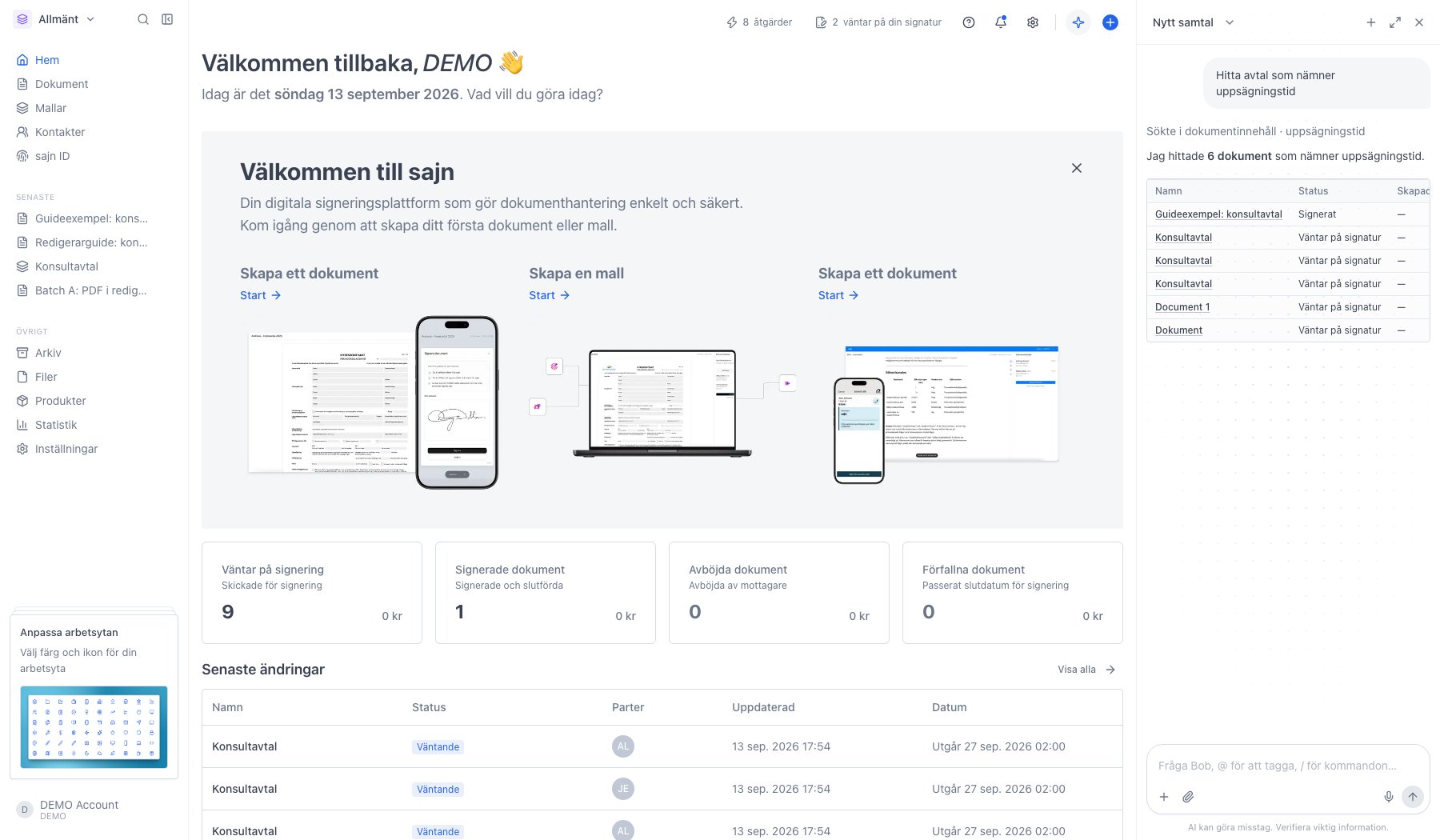Attach a file with the paperclip icon
This screenshot has height=840, width=1440.
1189,797
